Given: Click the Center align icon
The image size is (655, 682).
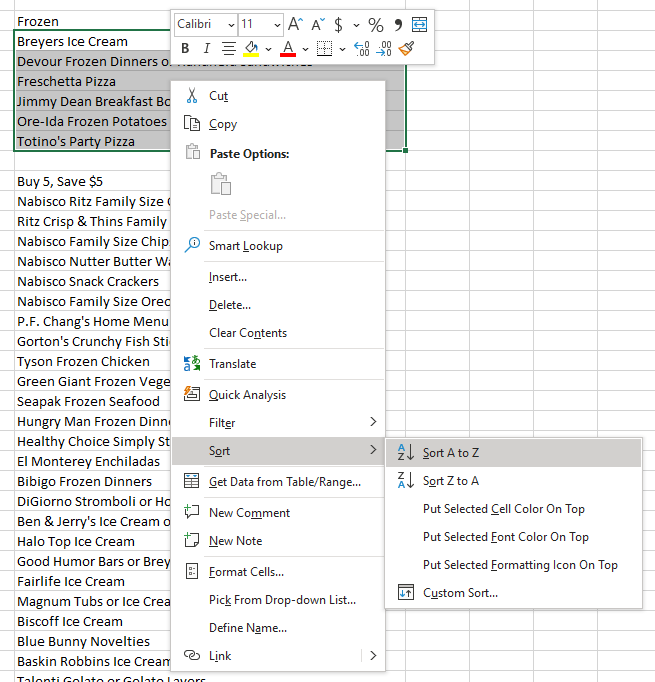Looking at the screenshot, I should click(229, 48).
